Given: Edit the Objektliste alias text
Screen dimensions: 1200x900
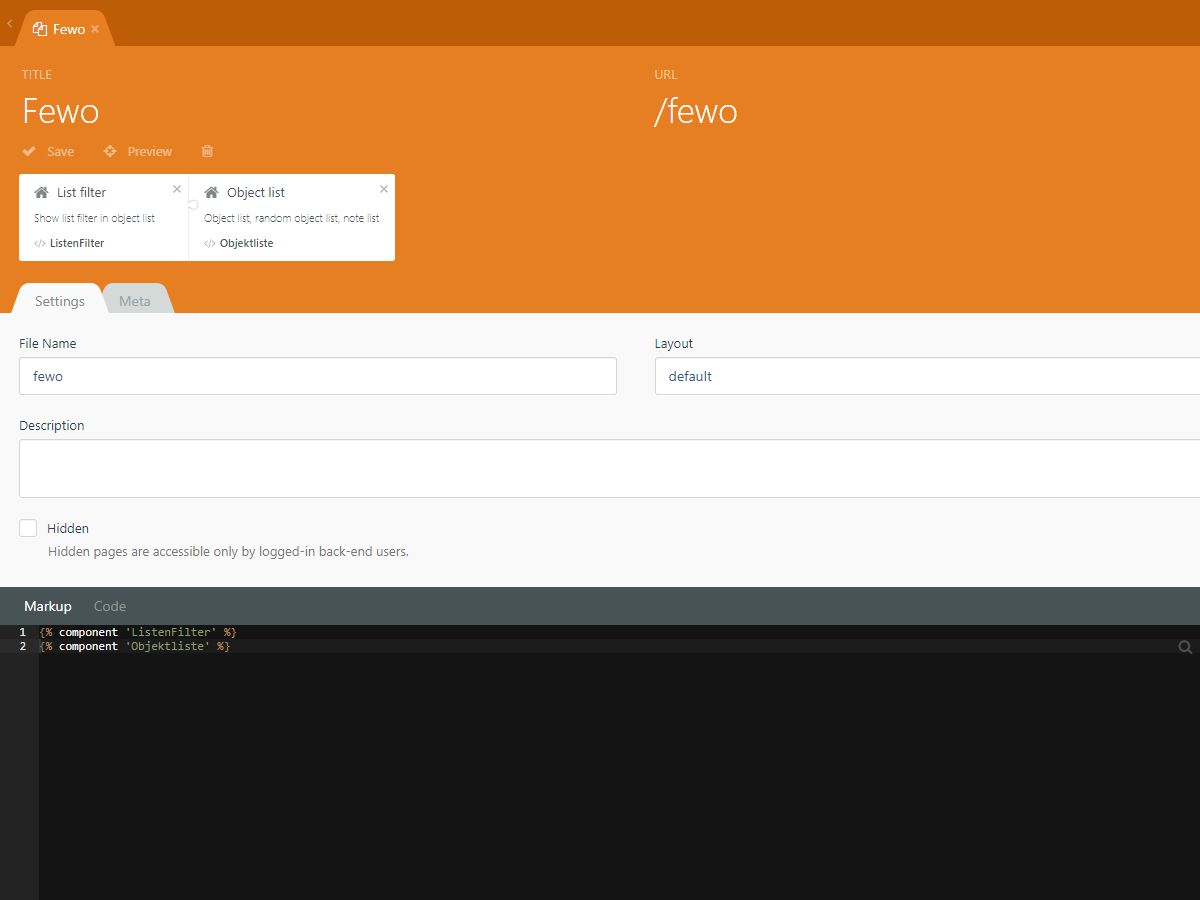Looking at the screenshot, I should coord(247,243).
